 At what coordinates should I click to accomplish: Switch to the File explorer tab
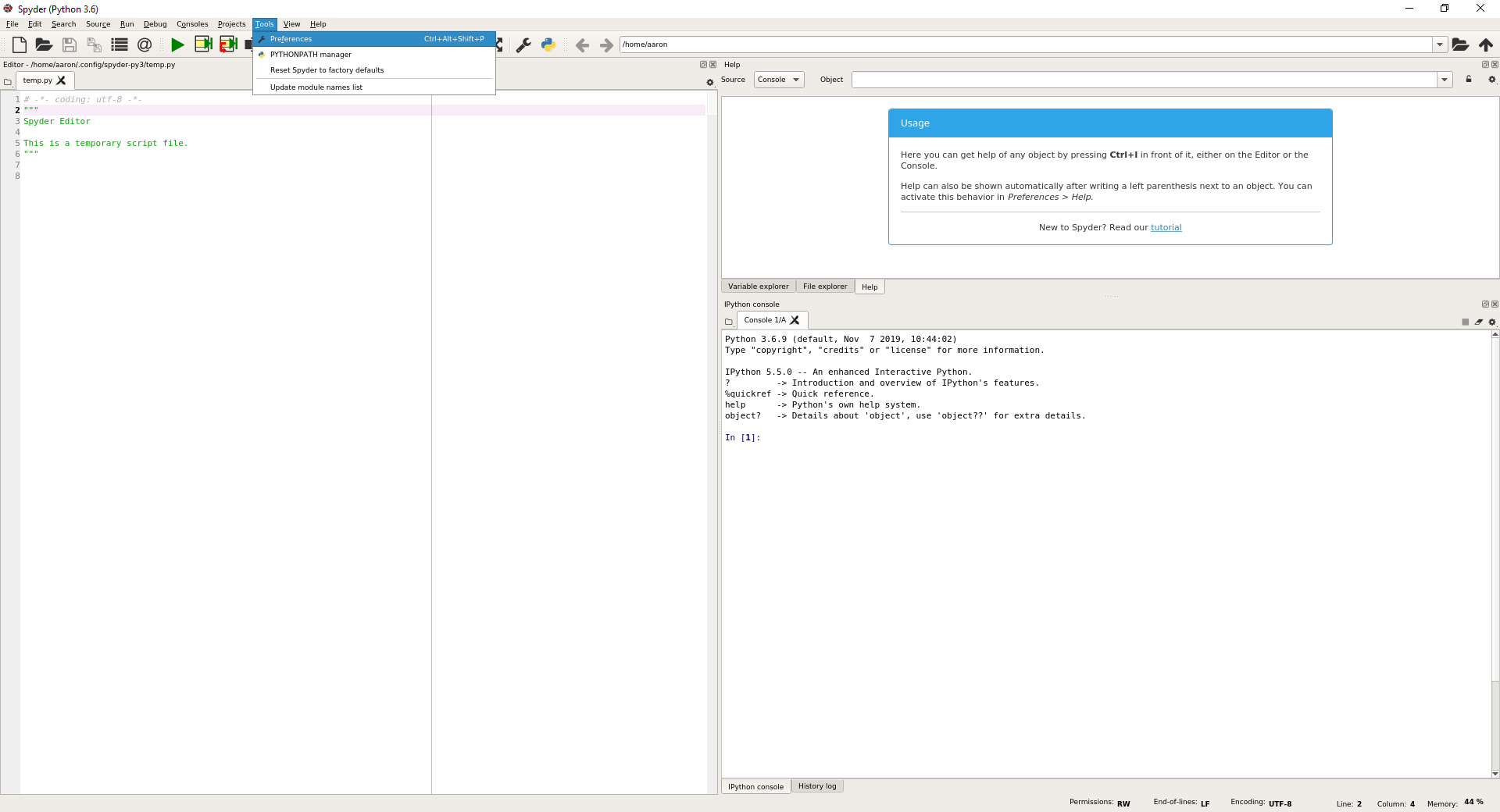pyautogui.click(x=825, y=287)
